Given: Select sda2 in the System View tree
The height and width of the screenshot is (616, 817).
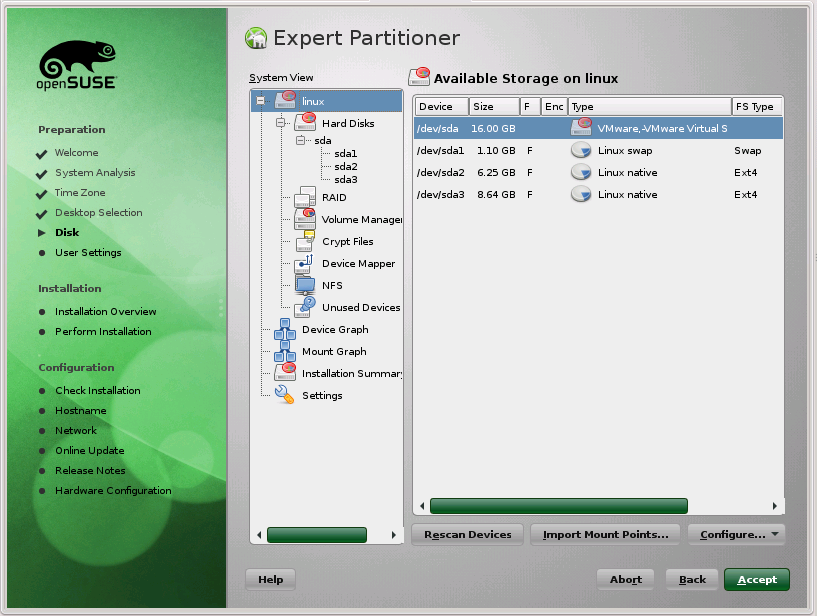Looking at the screenshot, I should (x=345, y=166).
